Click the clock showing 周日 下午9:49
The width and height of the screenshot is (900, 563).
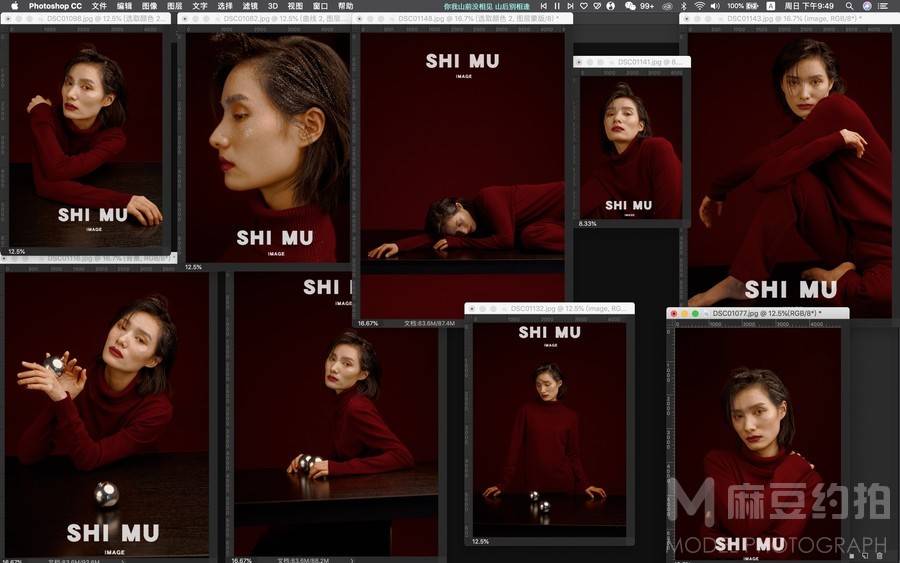click(x=809, y=6)
